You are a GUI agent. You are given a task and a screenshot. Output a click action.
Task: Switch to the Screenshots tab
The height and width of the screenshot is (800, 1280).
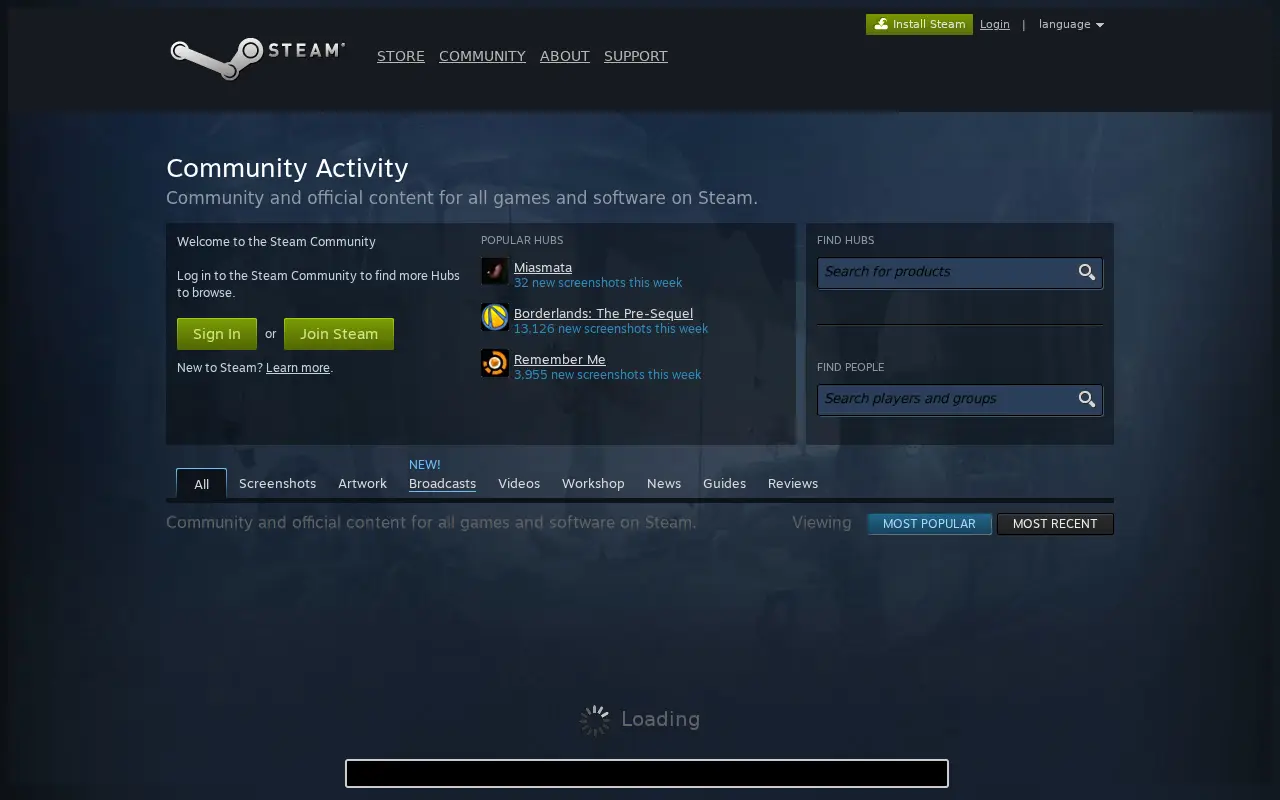point(277,483)
